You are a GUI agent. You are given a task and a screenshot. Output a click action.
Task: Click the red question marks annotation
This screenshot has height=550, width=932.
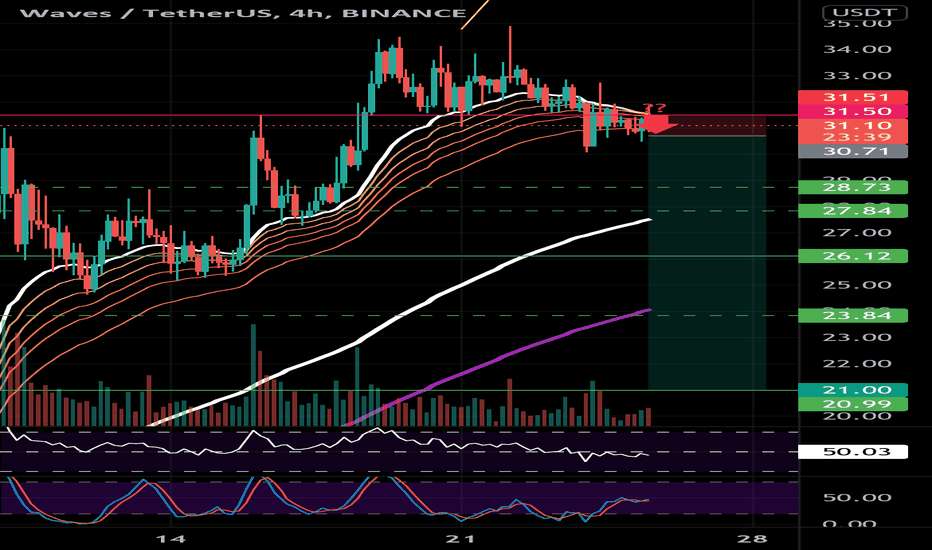654,108
